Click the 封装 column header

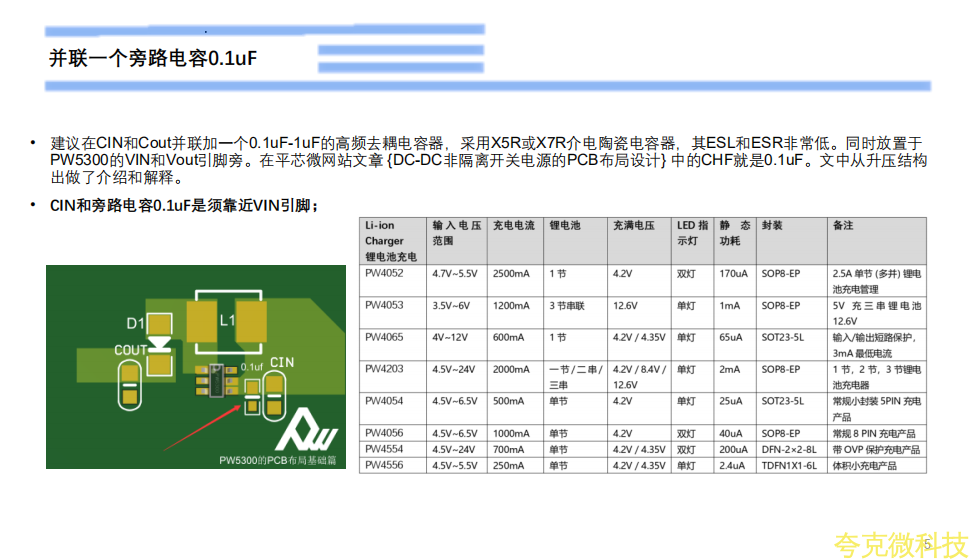[771, 226]
